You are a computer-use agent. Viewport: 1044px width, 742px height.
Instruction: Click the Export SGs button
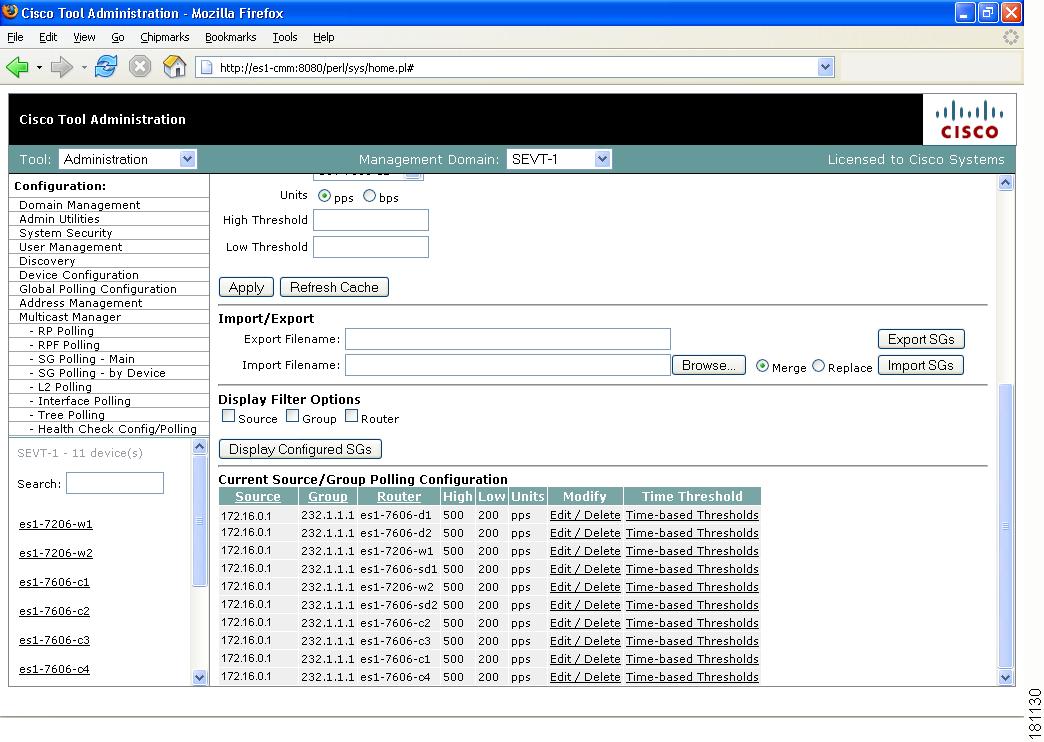(921, 339)
